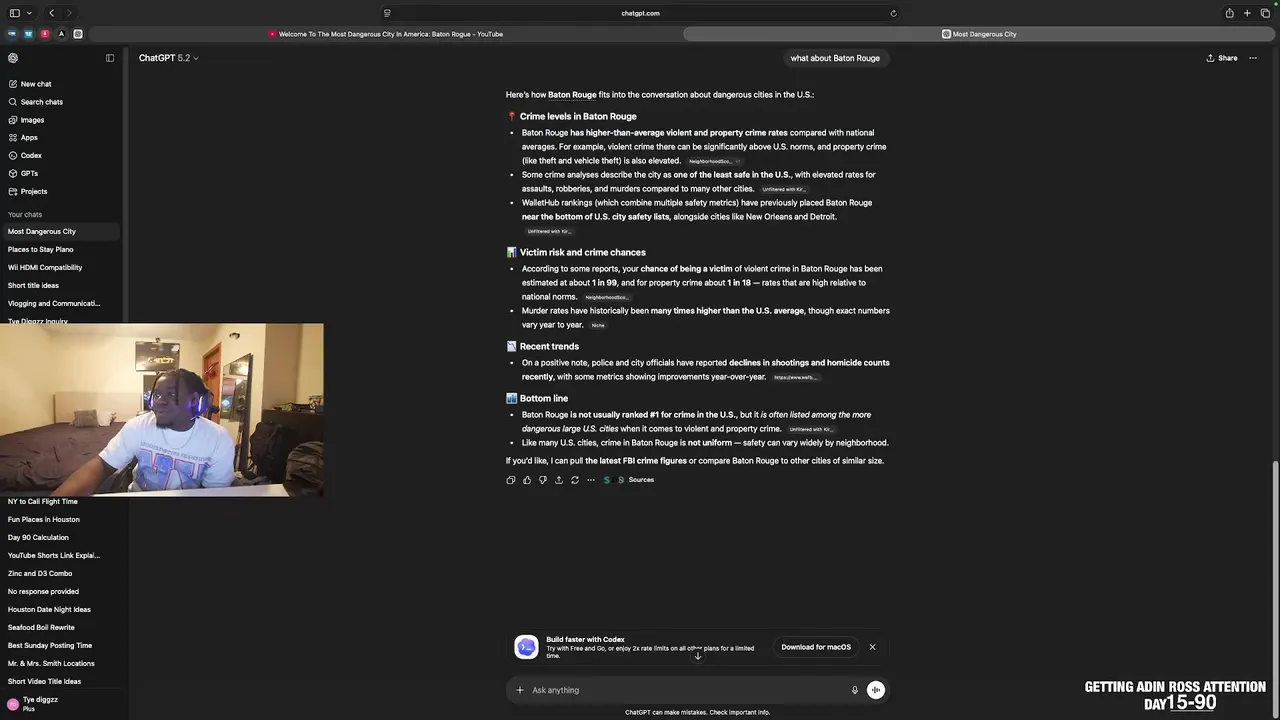Reload the chatgpt.com page
Viewport: 1280px width, 720px height.
[893, 13]
